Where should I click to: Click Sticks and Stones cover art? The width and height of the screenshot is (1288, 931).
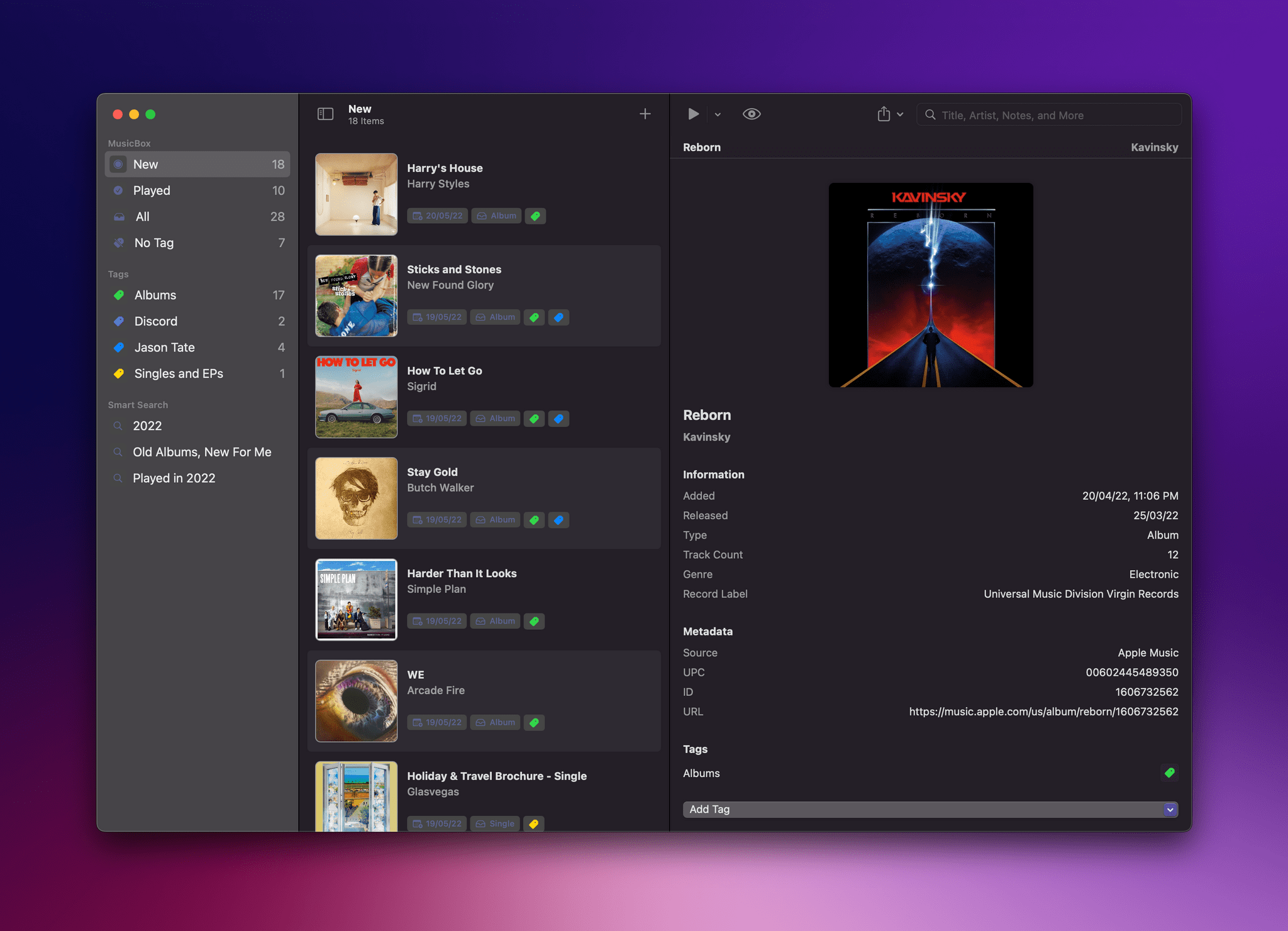(356, 295)
